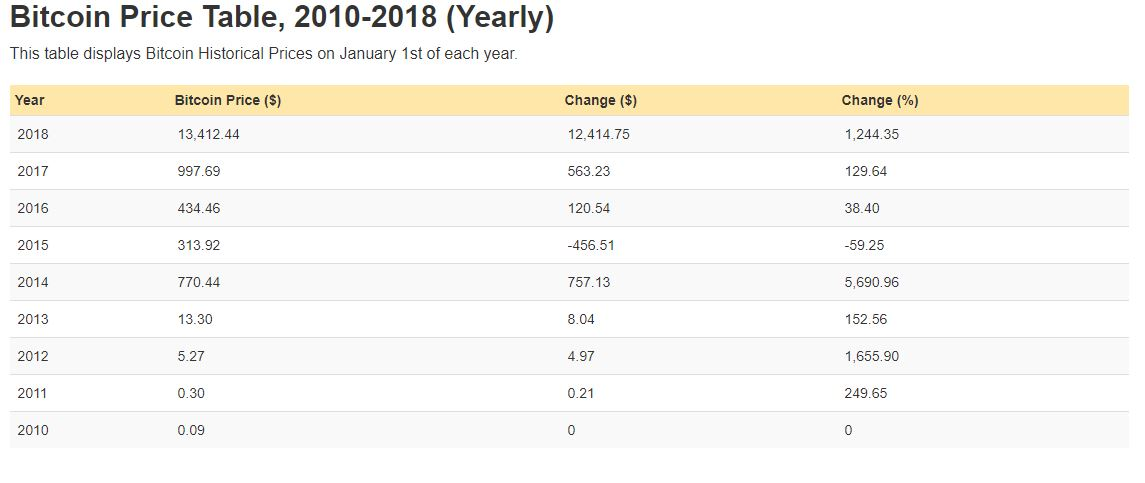Select the year cell '2015'
The height and width of the screenshot is (483, 1145).
coord(33,246)
